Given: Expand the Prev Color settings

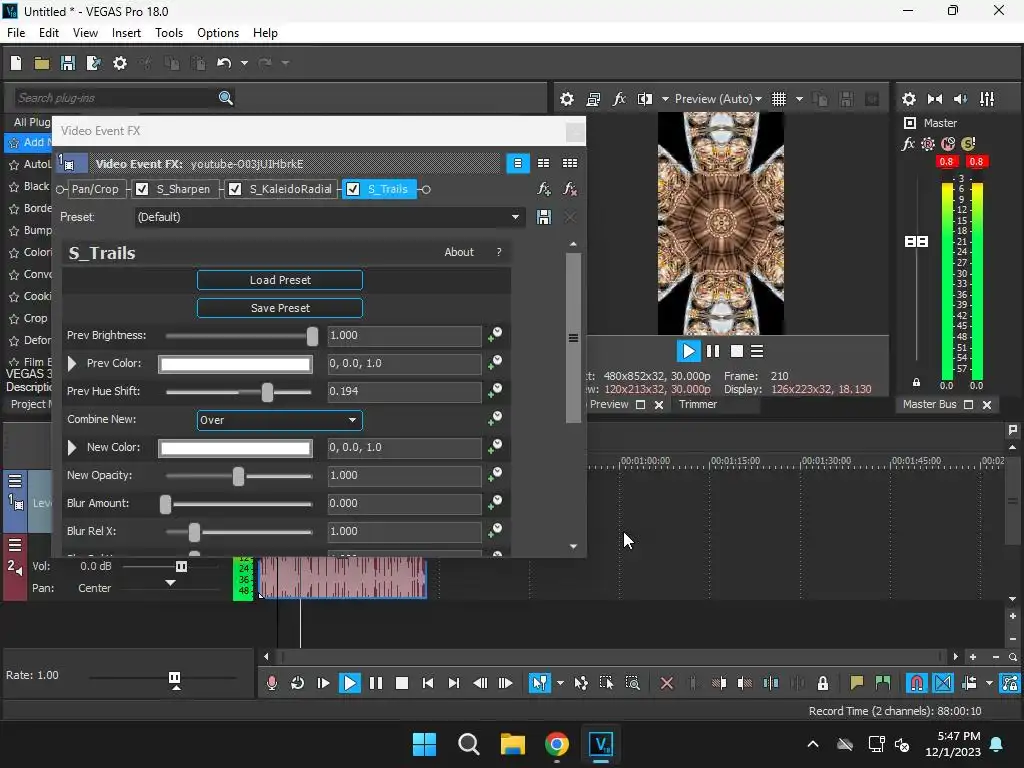Looking at the screenshot, I should point(72,363).
